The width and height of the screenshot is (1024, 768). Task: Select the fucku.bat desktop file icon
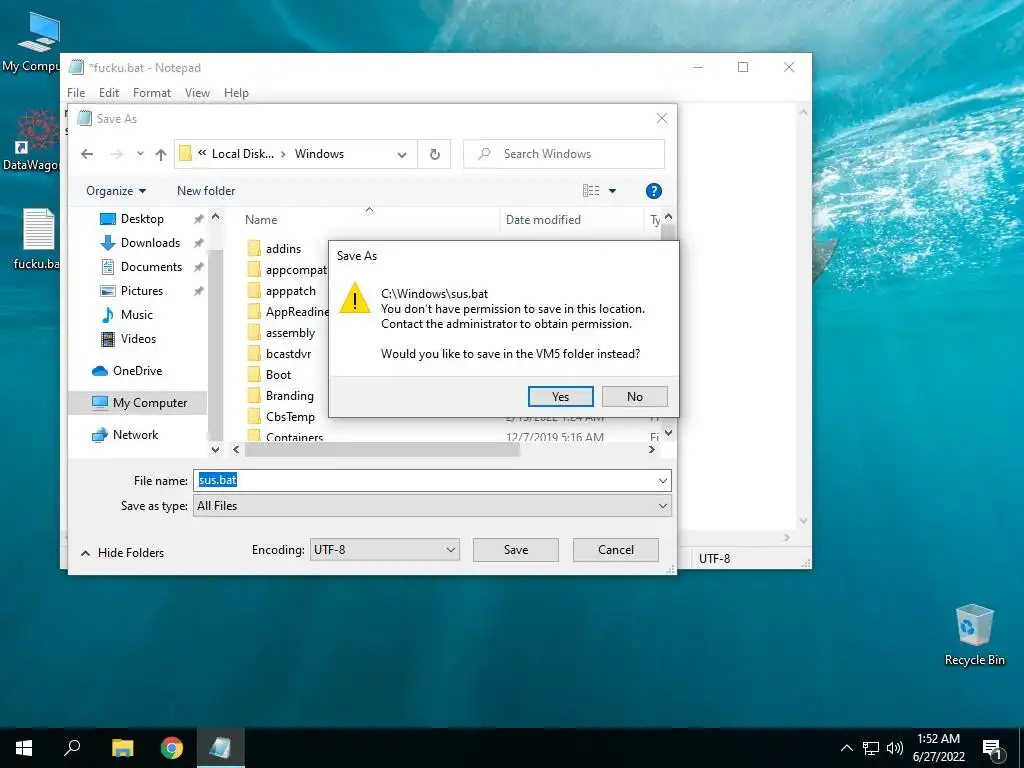coord(38,238)
